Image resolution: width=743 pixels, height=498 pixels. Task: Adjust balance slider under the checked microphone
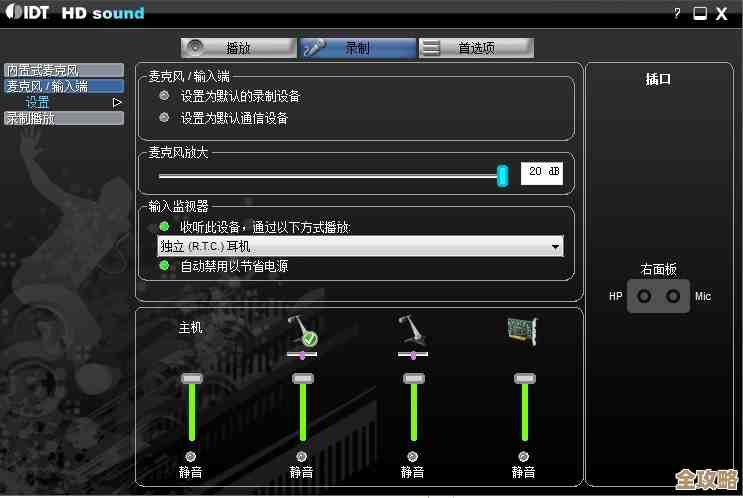pyautogui.click(x=302, y=354)
